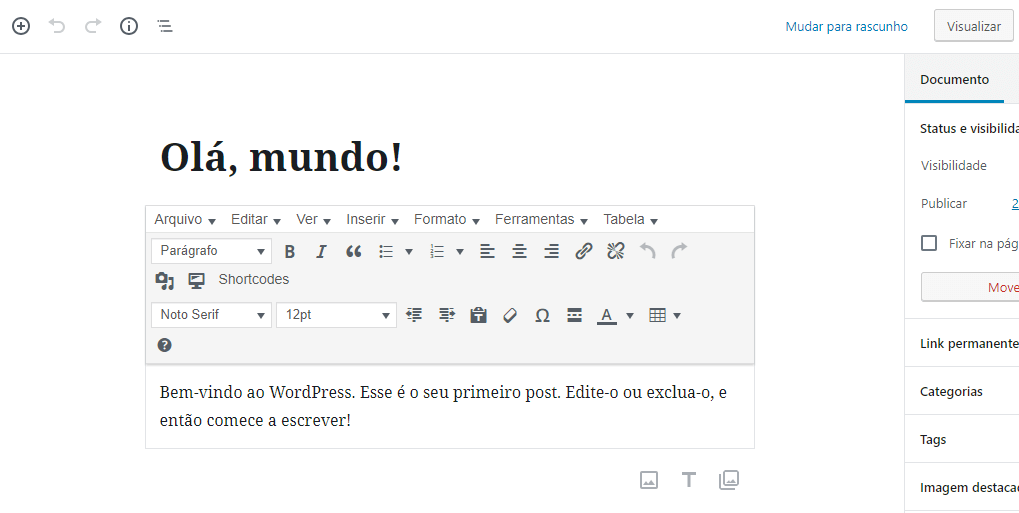The height and width of the screenshot is (513, 1019).
Task: Paste as text clipboard icon
Action: (x=478, y=315)
